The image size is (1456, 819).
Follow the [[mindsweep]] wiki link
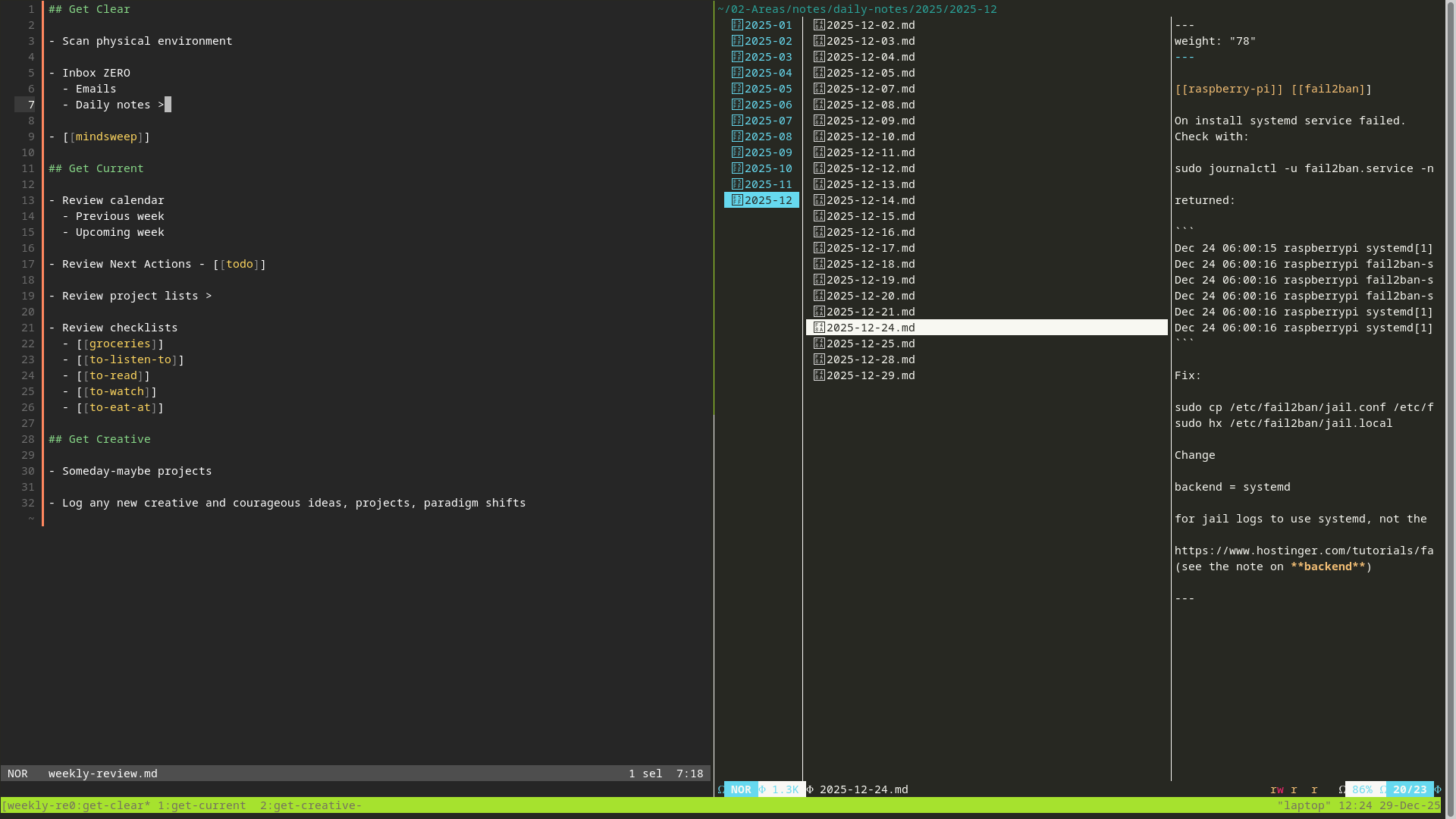106,136
